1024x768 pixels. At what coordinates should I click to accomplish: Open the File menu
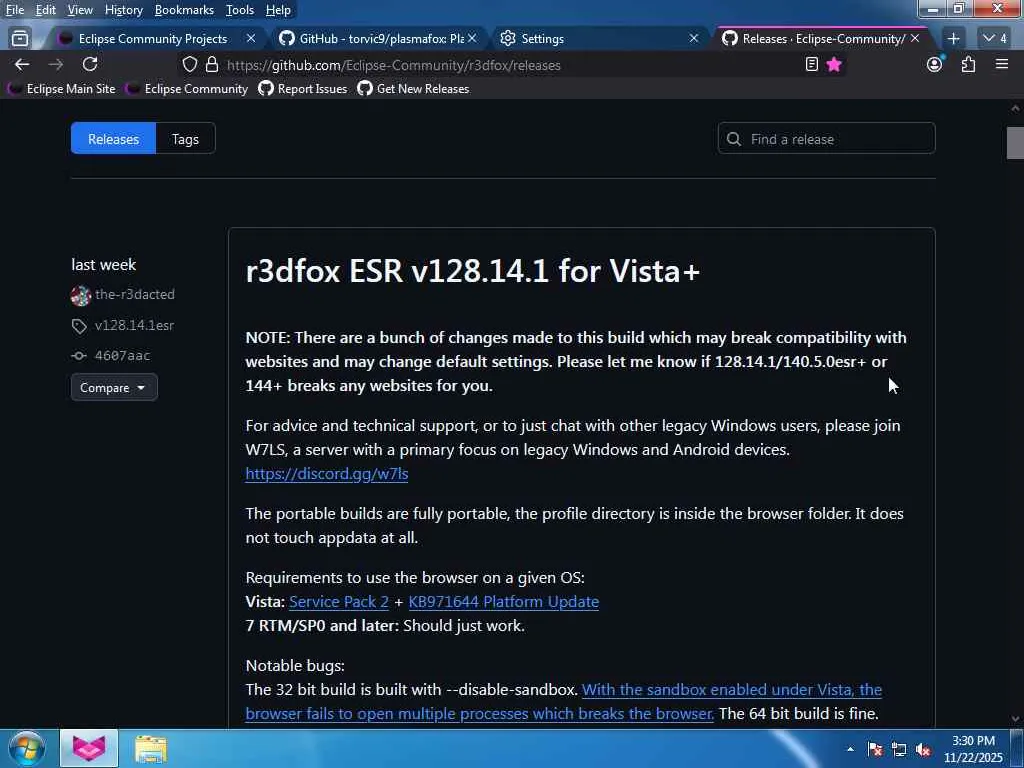tap(14, 10)
